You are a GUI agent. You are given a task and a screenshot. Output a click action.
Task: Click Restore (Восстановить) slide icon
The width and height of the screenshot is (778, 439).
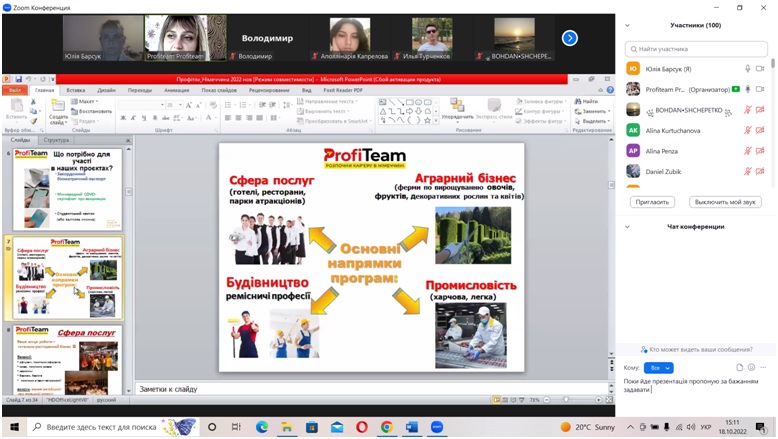(91, 111)
